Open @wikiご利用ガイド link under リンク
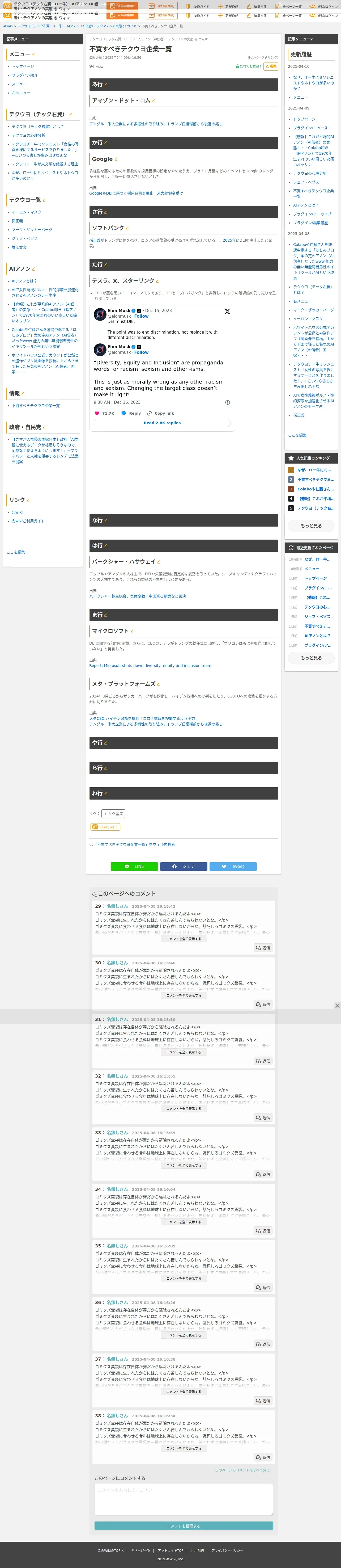This screenshot has height=1568, width=341. tap(28, 521)
